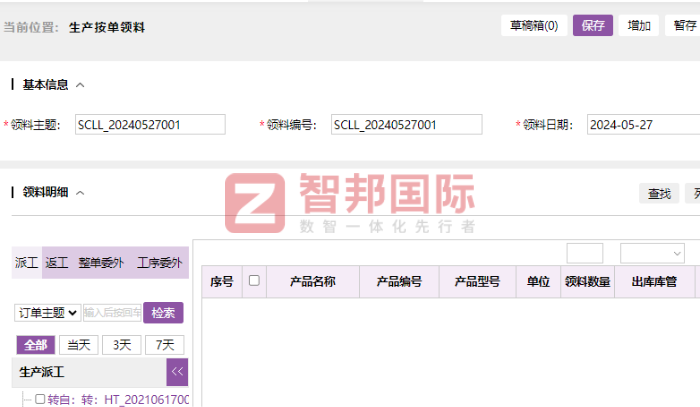Tick the select-all checkbox in table header
Image resolution: width=700 pixels, height=407 pixels.
[254, 281]
